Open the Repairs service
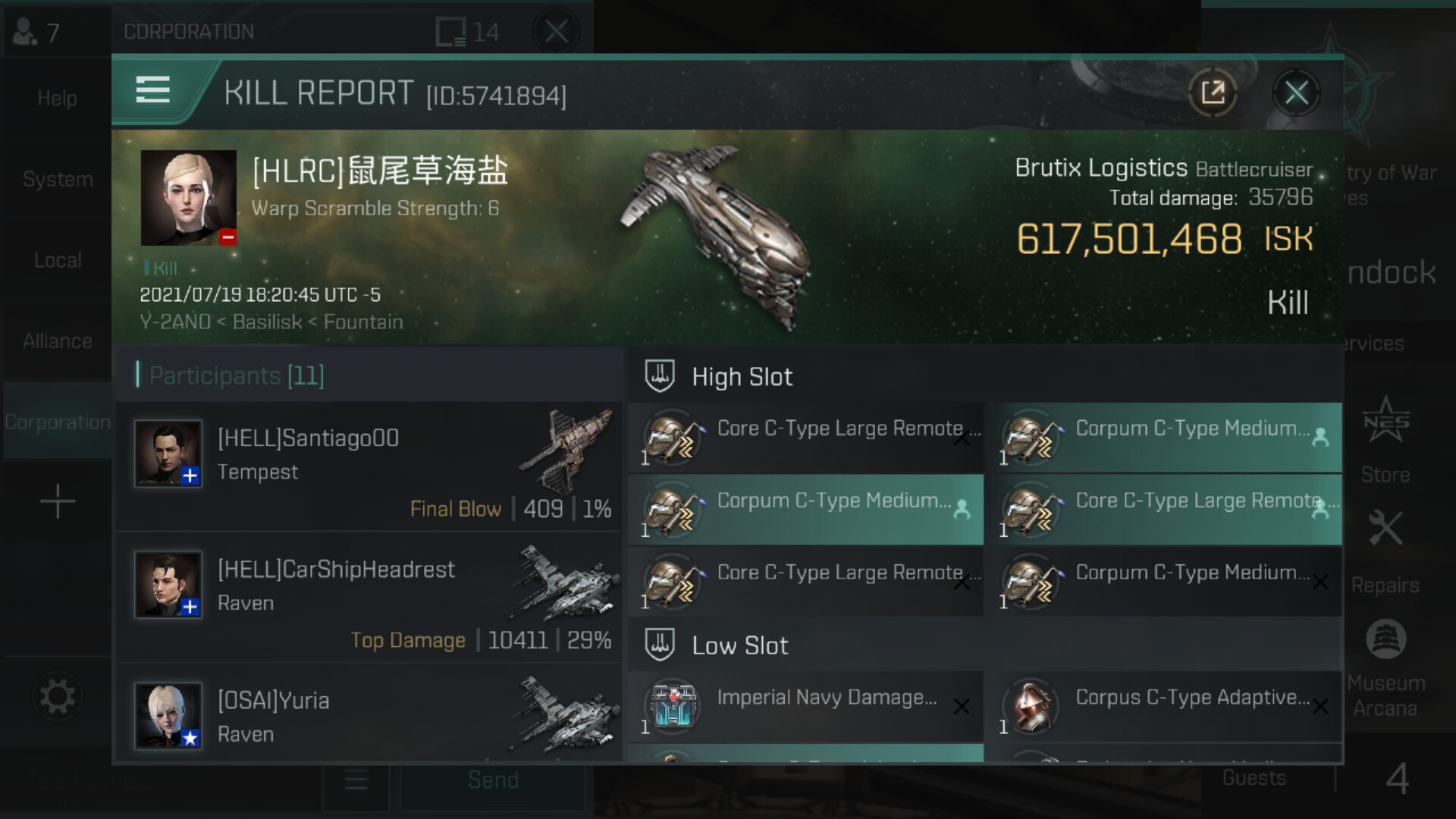The height and width of the screenshot is (819, 1456). coord(1385,552)
